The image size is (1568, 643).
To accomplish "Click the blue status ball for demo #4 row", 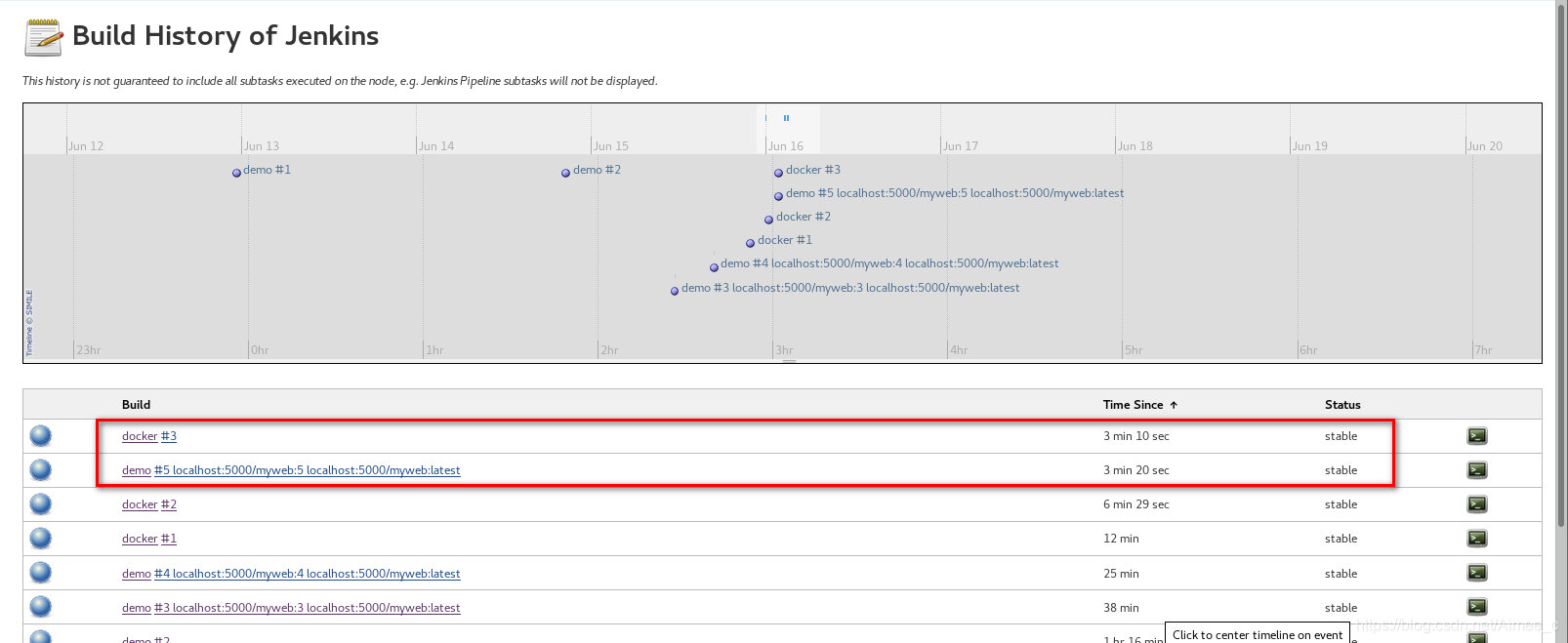I will coord(41,572).
